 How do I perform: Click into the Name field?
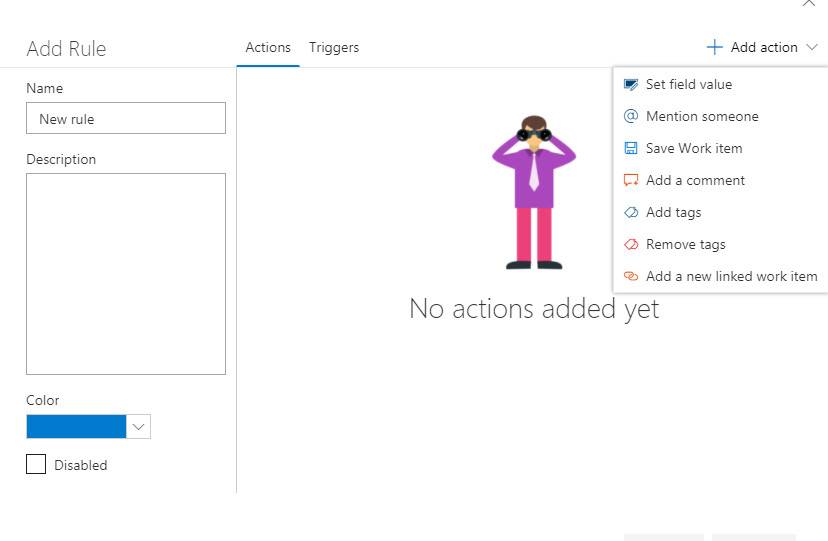[x=126, y=118]
